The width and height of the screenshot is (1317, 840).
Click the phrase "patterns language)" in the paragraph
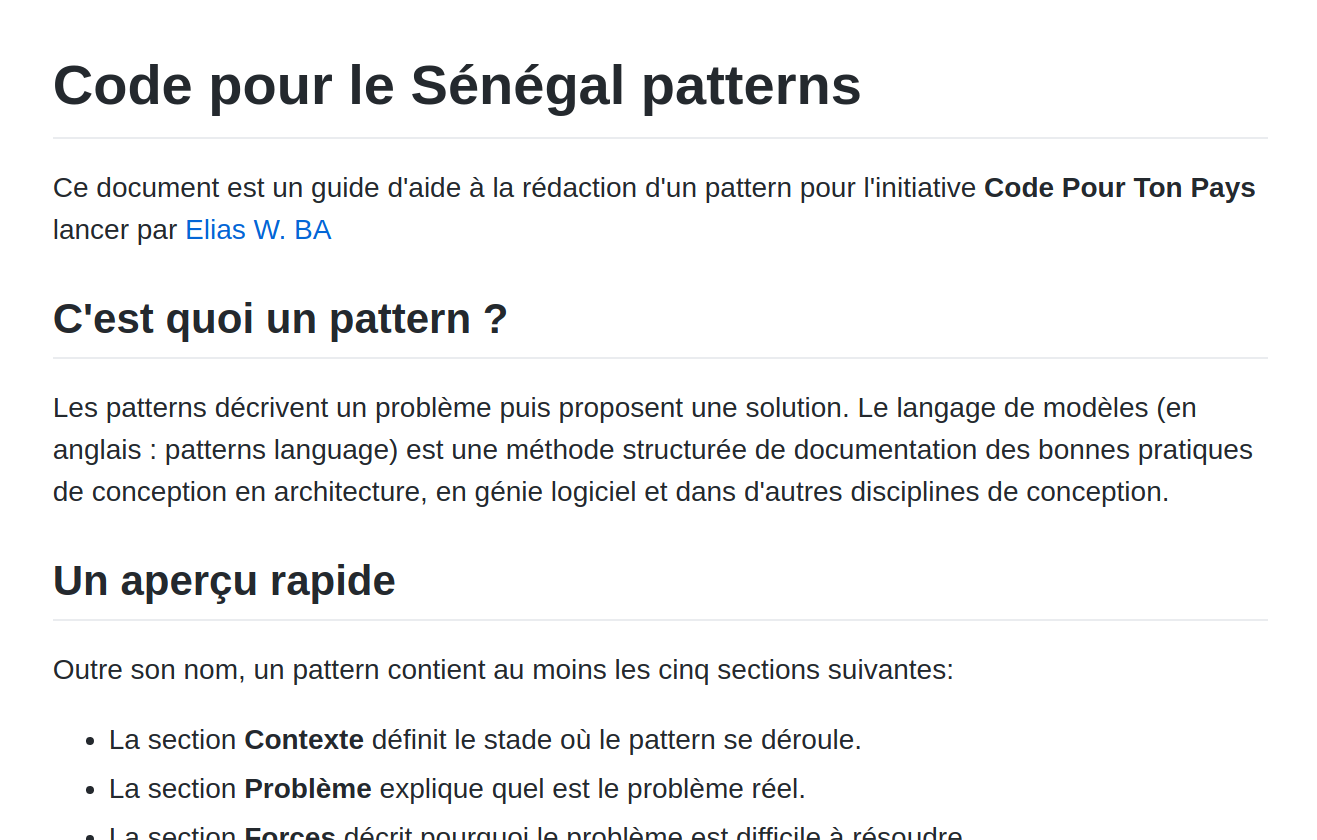(x=281, y=450)
